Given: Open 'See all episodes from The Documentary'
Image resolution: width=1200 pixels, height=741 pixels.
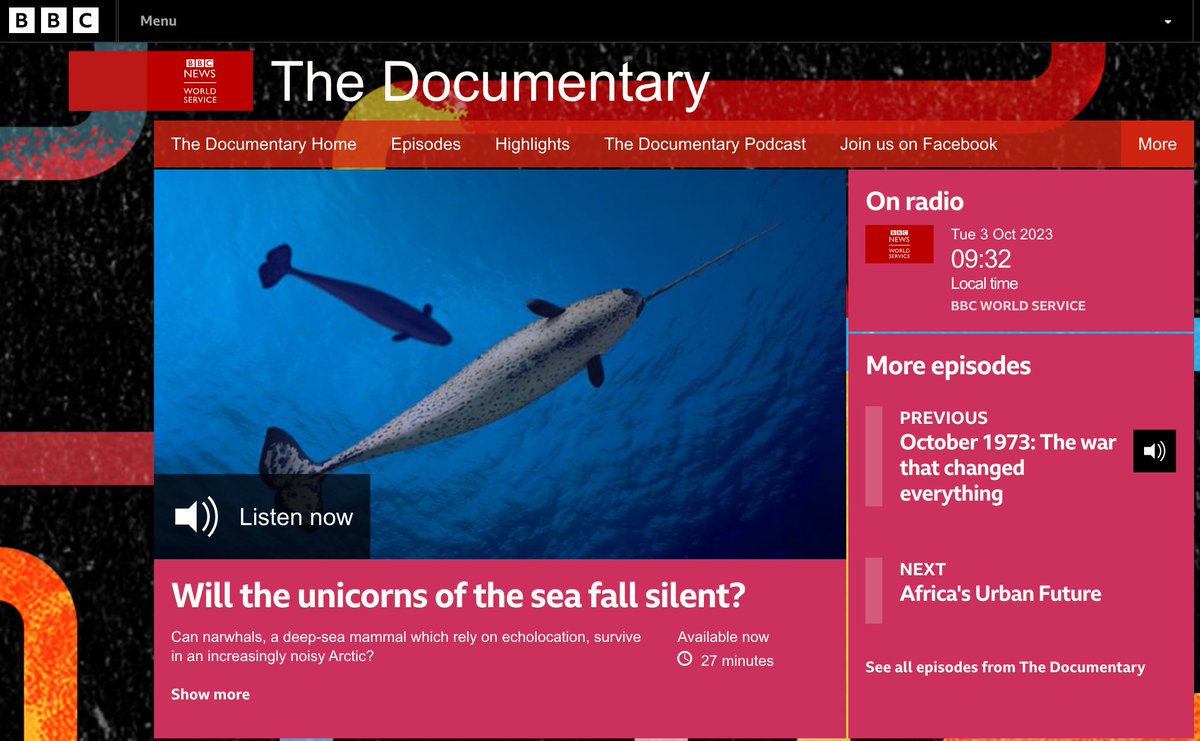Looking at the screenshot, I should pyautogui.click(x=1005, y=667).
